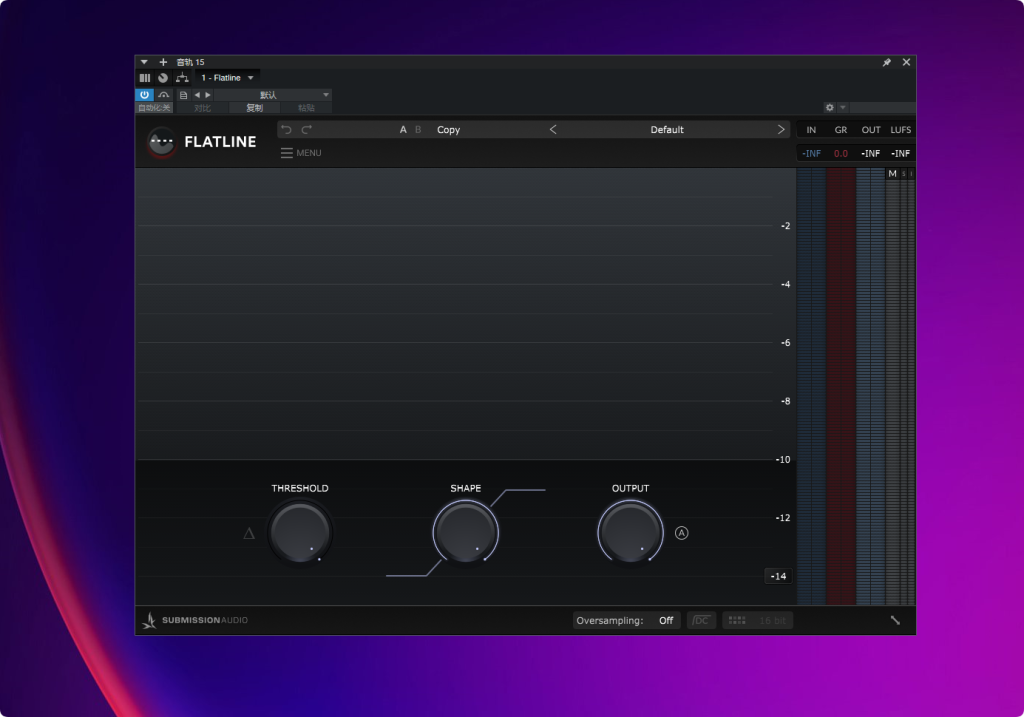
Task: Open the 1 - Flatline insert dropdown
Action: click(227, 78)
